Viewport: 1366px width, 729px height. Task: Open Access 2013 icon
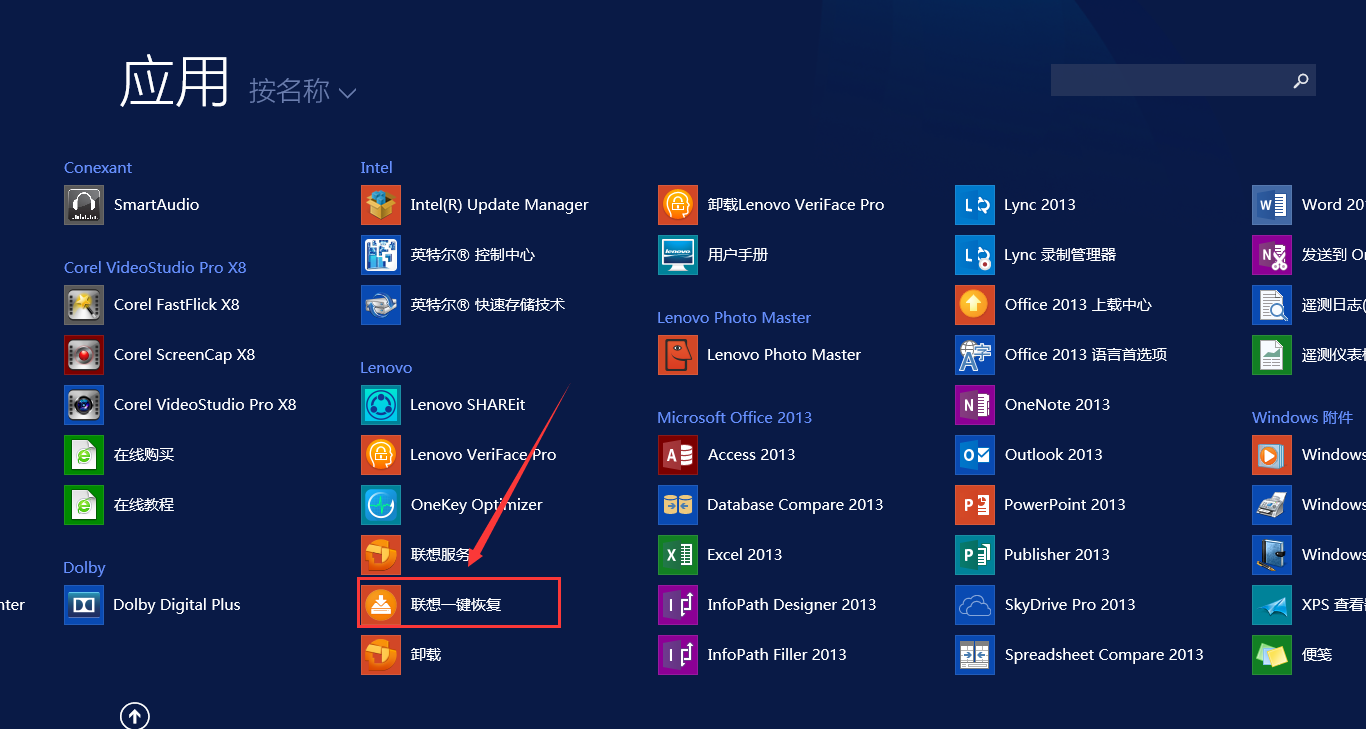(x=678, y=455)
